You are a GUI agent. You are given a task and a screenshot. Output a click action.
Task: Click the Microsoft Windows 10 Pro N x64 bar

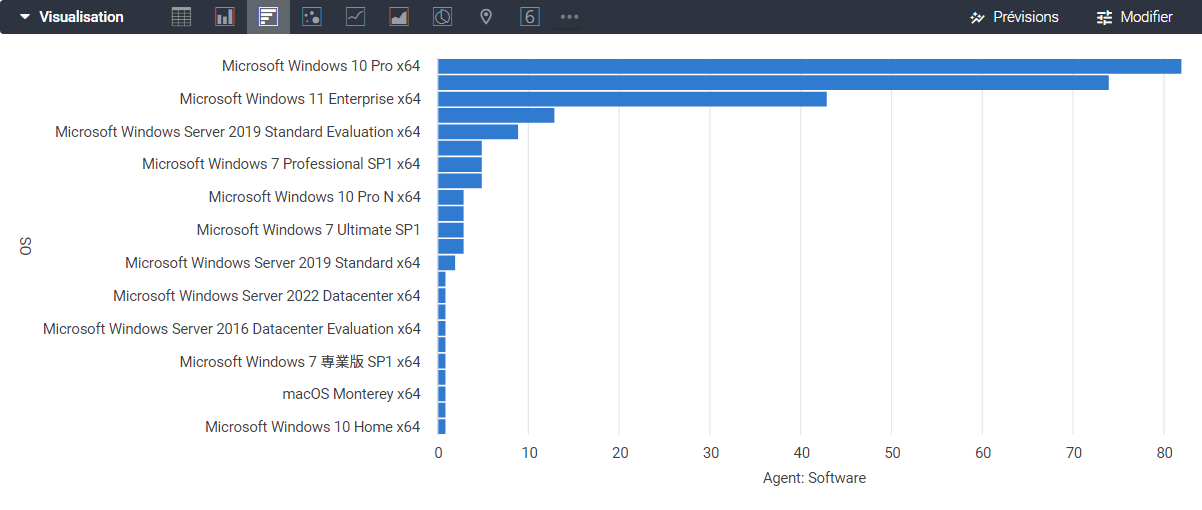pos(451,198)
